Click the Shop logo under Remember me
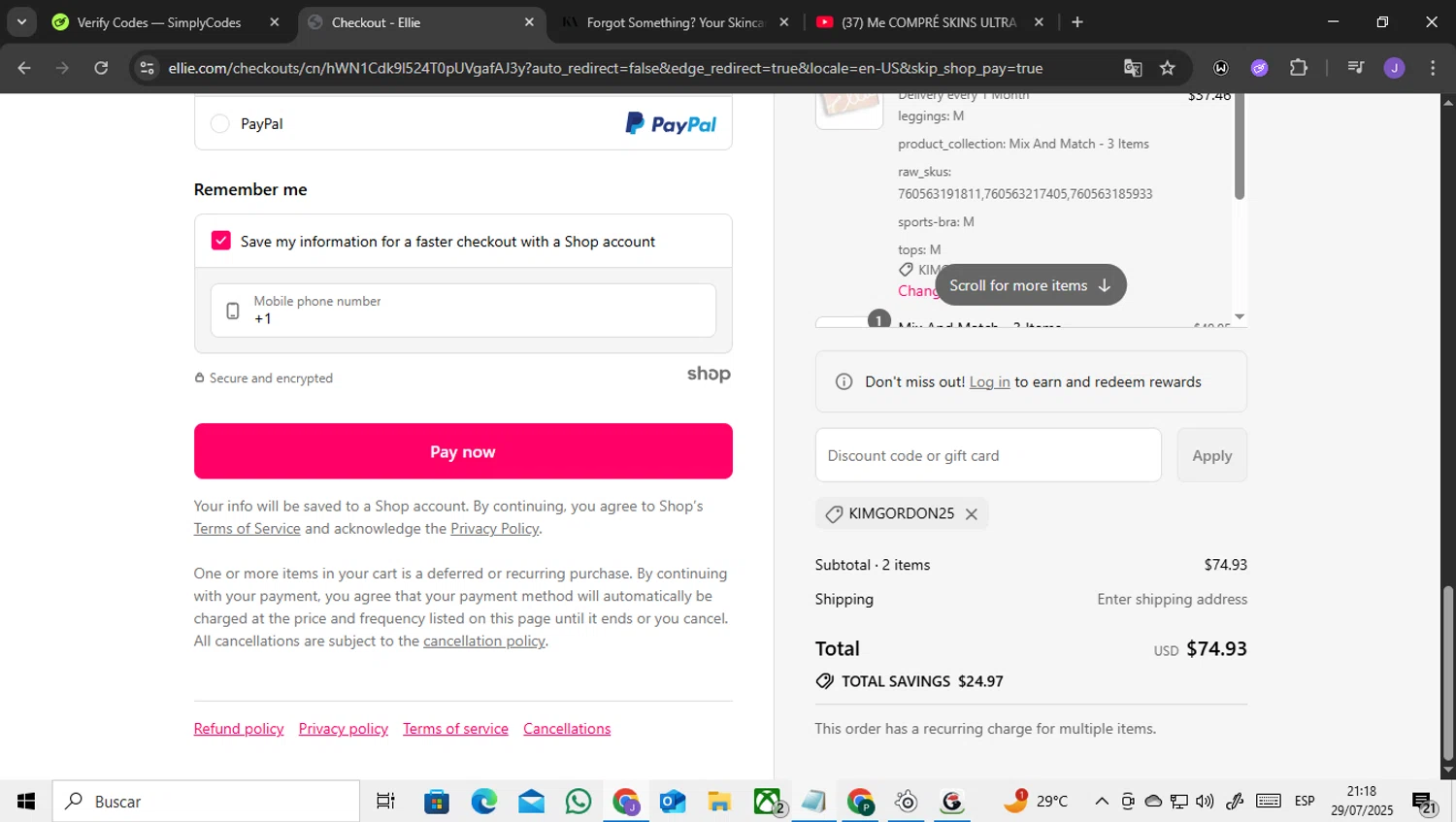The height and width of the screenshot is (822, 1456). pyautogui.click(x=709, y=374)
